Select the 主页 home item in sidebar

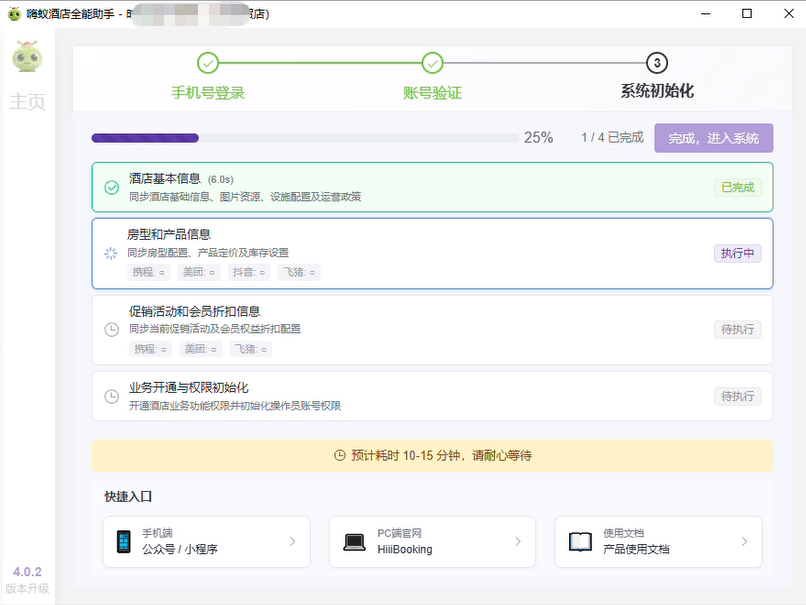tap(27, 100)
